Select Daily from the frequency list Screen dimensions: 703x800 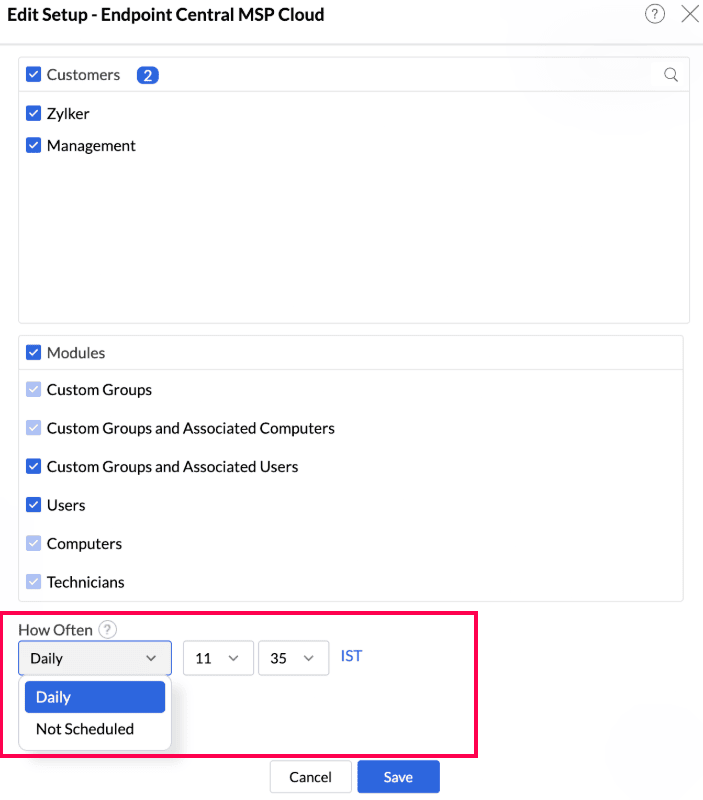click(x=95, y=697)
